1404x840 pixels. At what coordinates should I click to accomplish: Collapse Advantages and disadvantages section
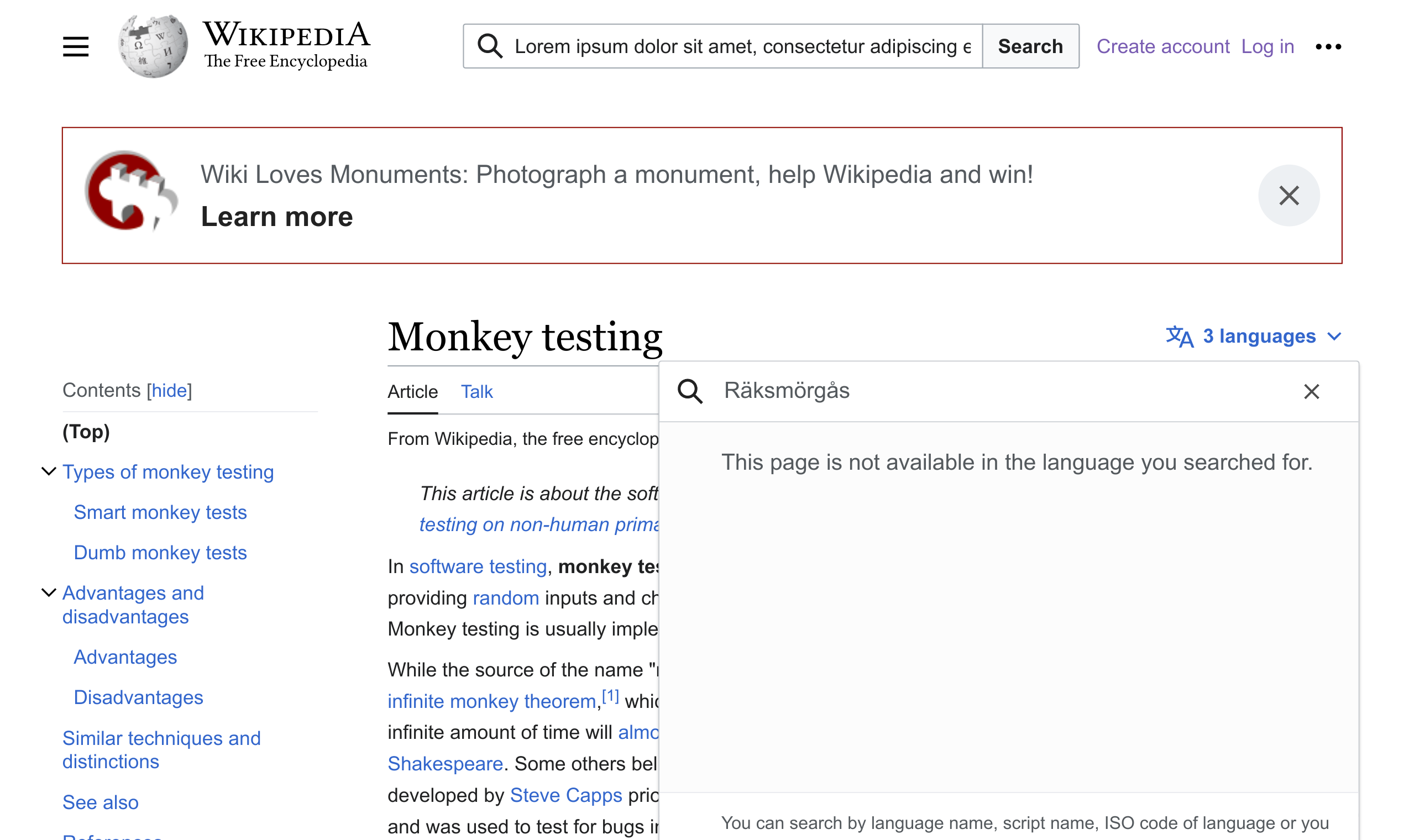(x=49, y=592)
